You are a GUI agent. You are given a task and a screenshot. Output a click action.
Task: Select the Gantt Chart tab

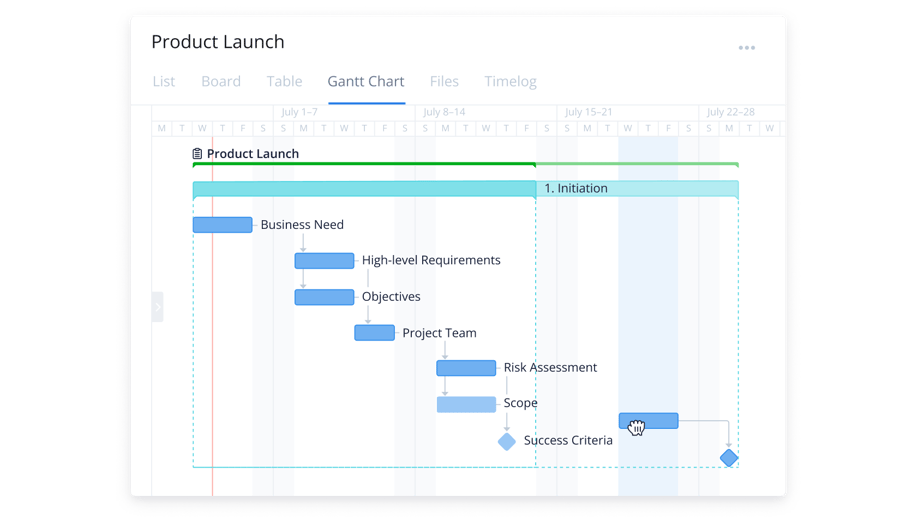click(366, 82)
